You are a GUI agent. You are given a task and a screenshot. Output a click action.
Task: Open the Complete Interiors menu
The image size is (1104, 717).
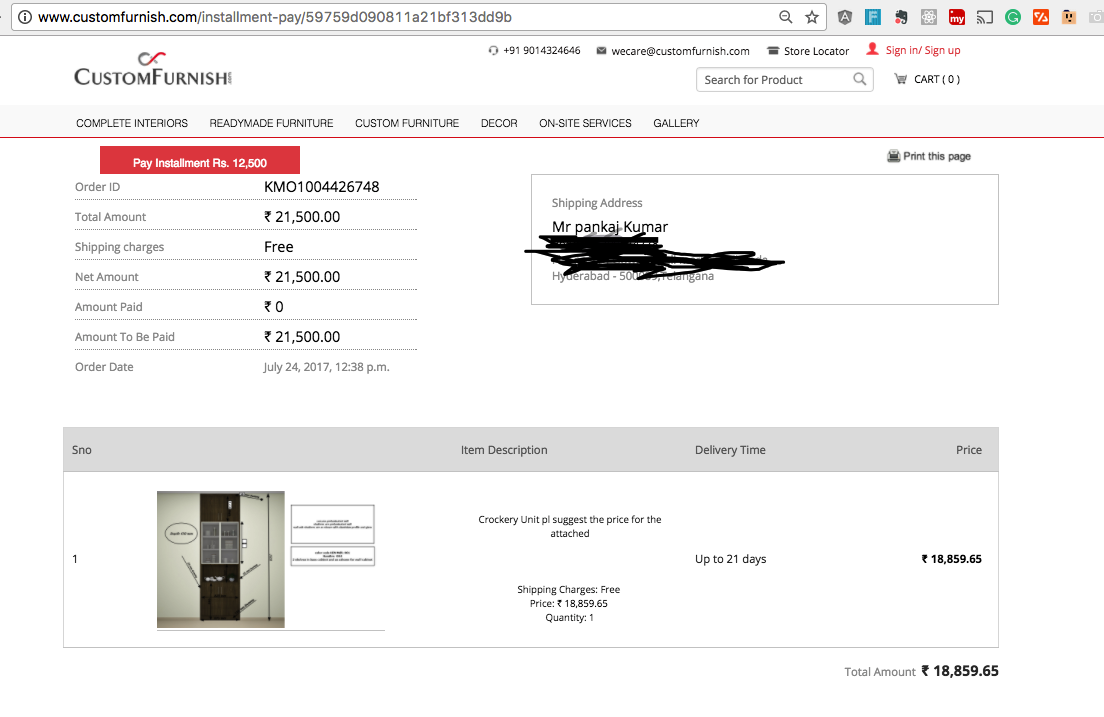pyautogui.click(x=132, y=123)
